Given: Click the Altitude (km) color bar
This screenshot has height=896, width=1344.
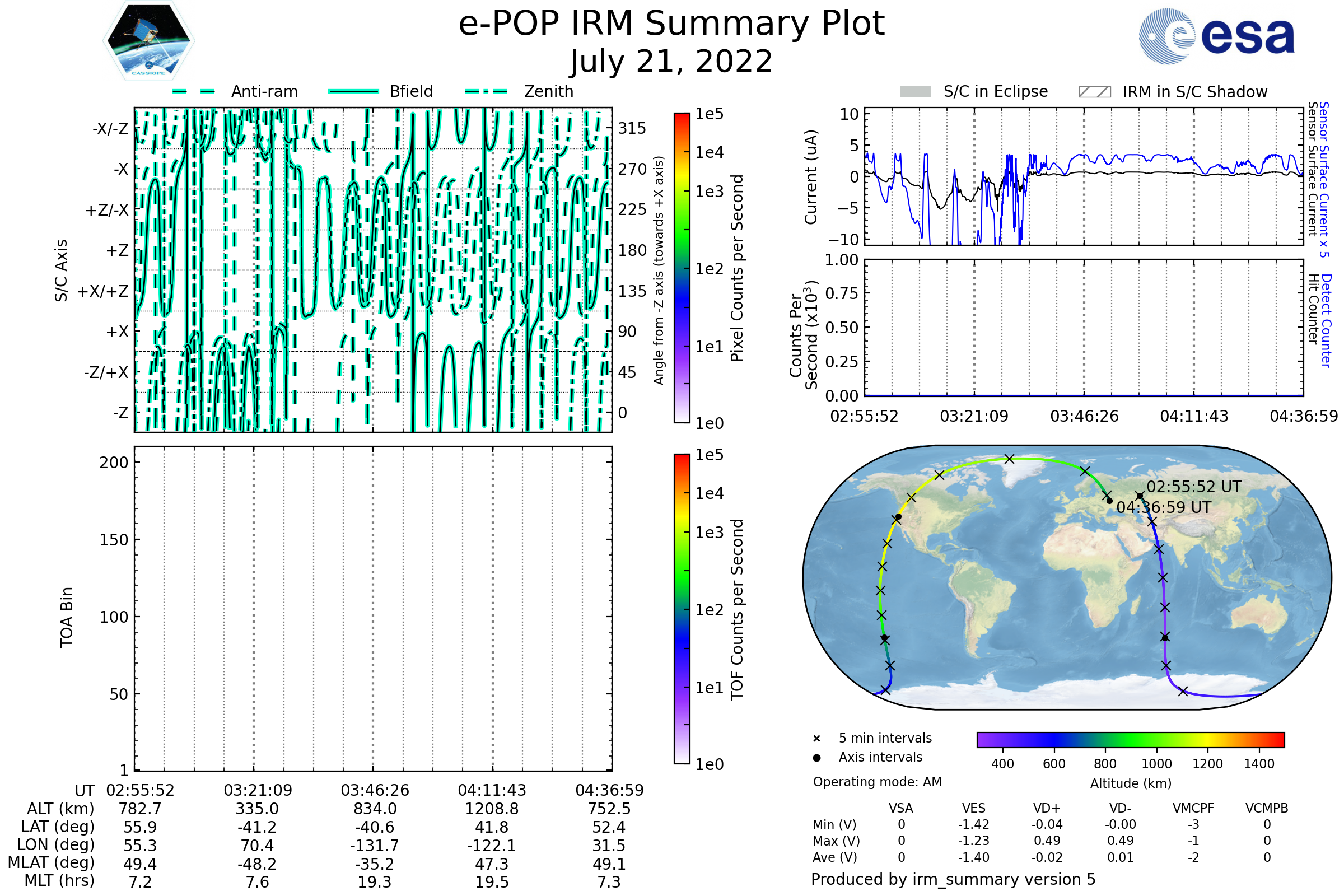Looking at the screenshot, I should [x=1130, y=739].
